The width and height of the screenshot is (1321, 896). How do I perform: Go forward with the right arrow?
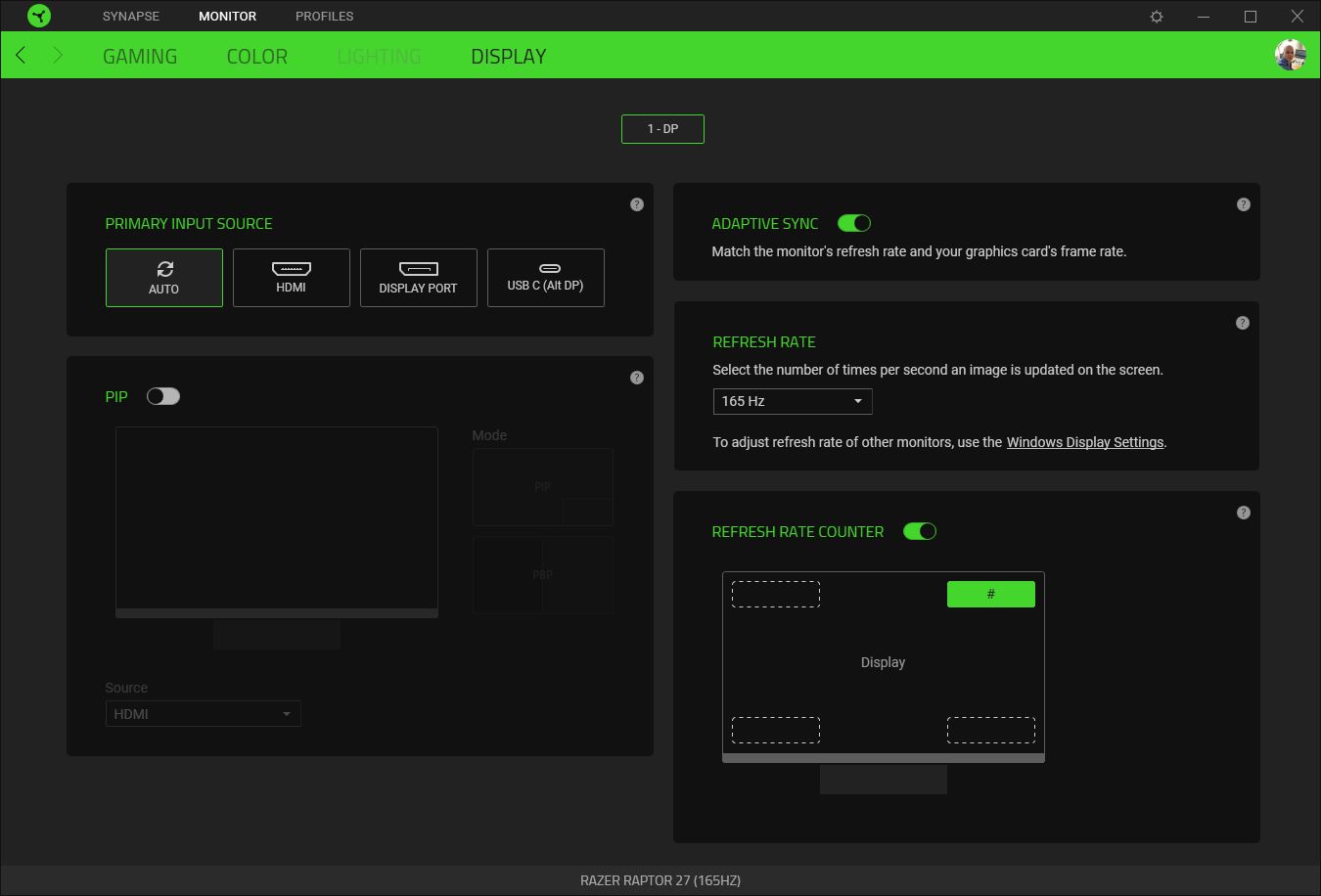[x=58, y=55]
